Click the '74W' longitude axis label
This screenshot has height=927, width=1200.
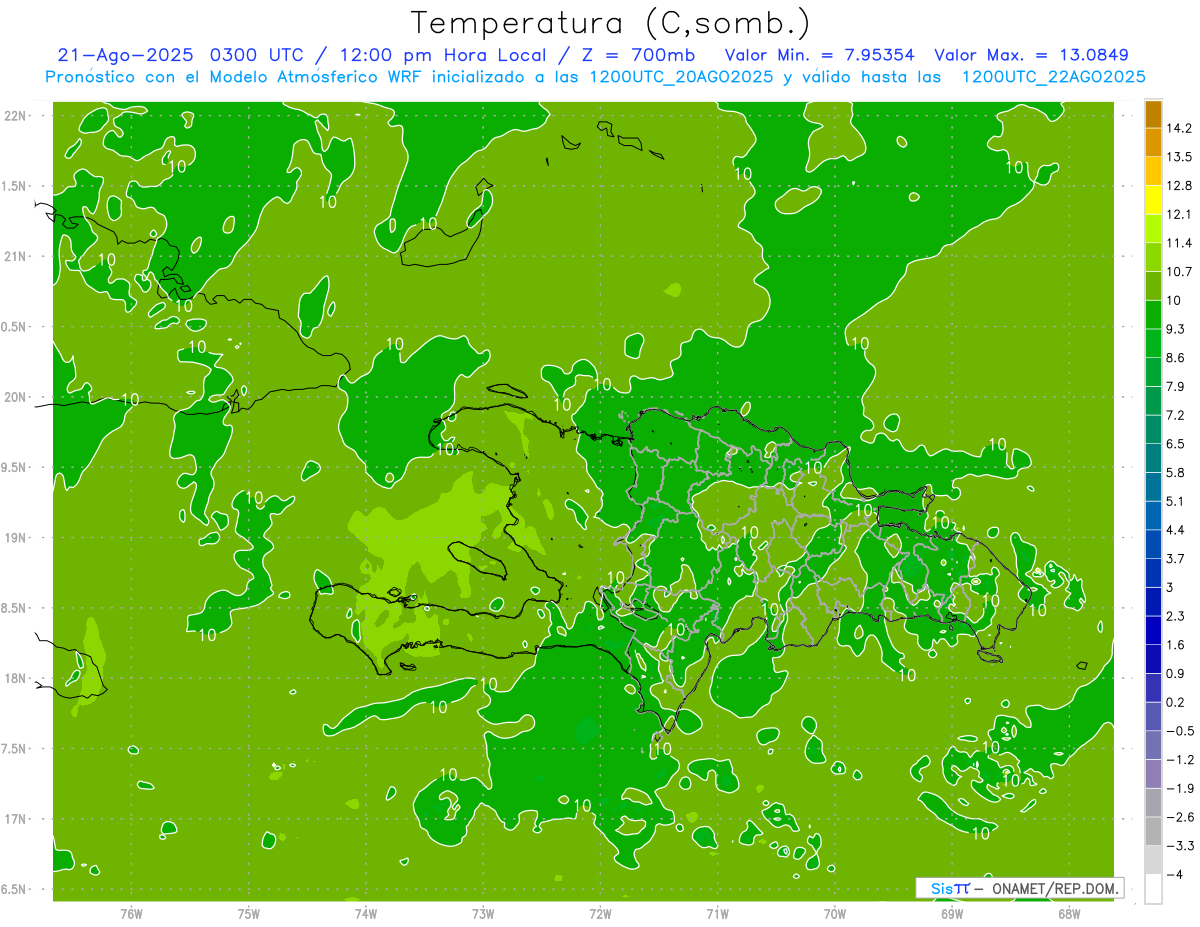click(366, 914)
